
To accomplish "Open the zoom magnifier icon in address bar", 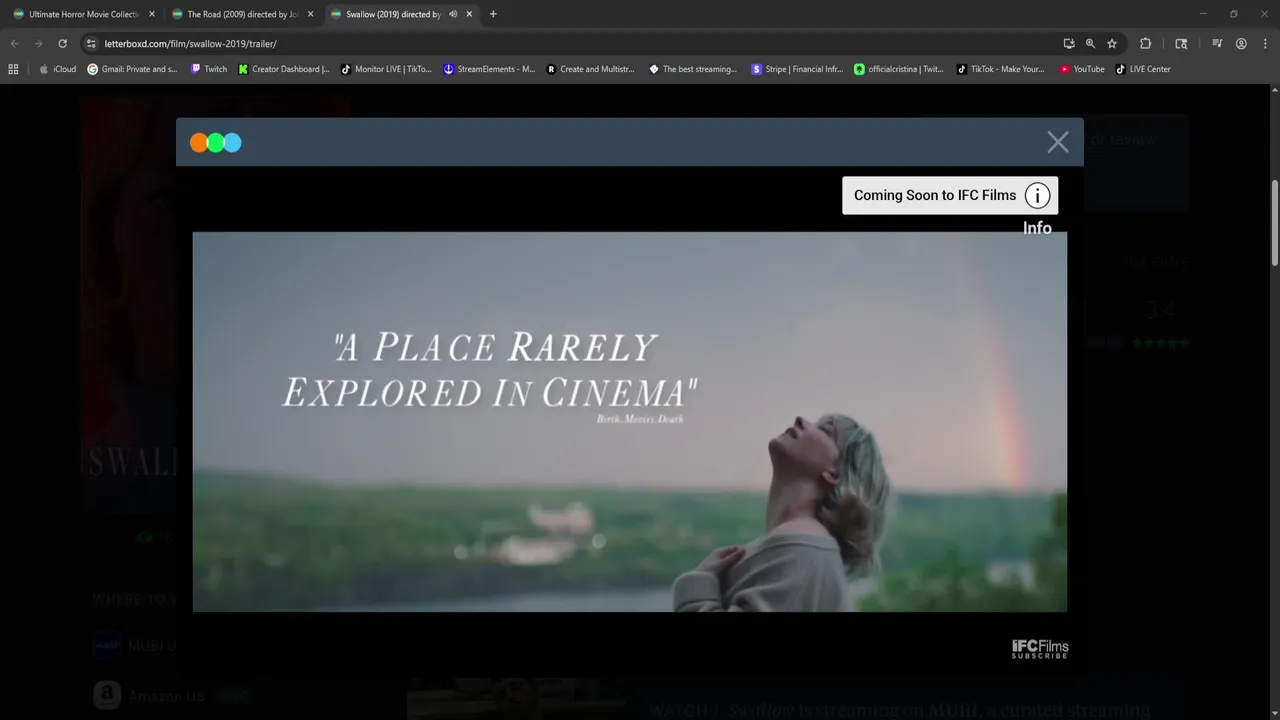I will click(x=1090, y=44).
